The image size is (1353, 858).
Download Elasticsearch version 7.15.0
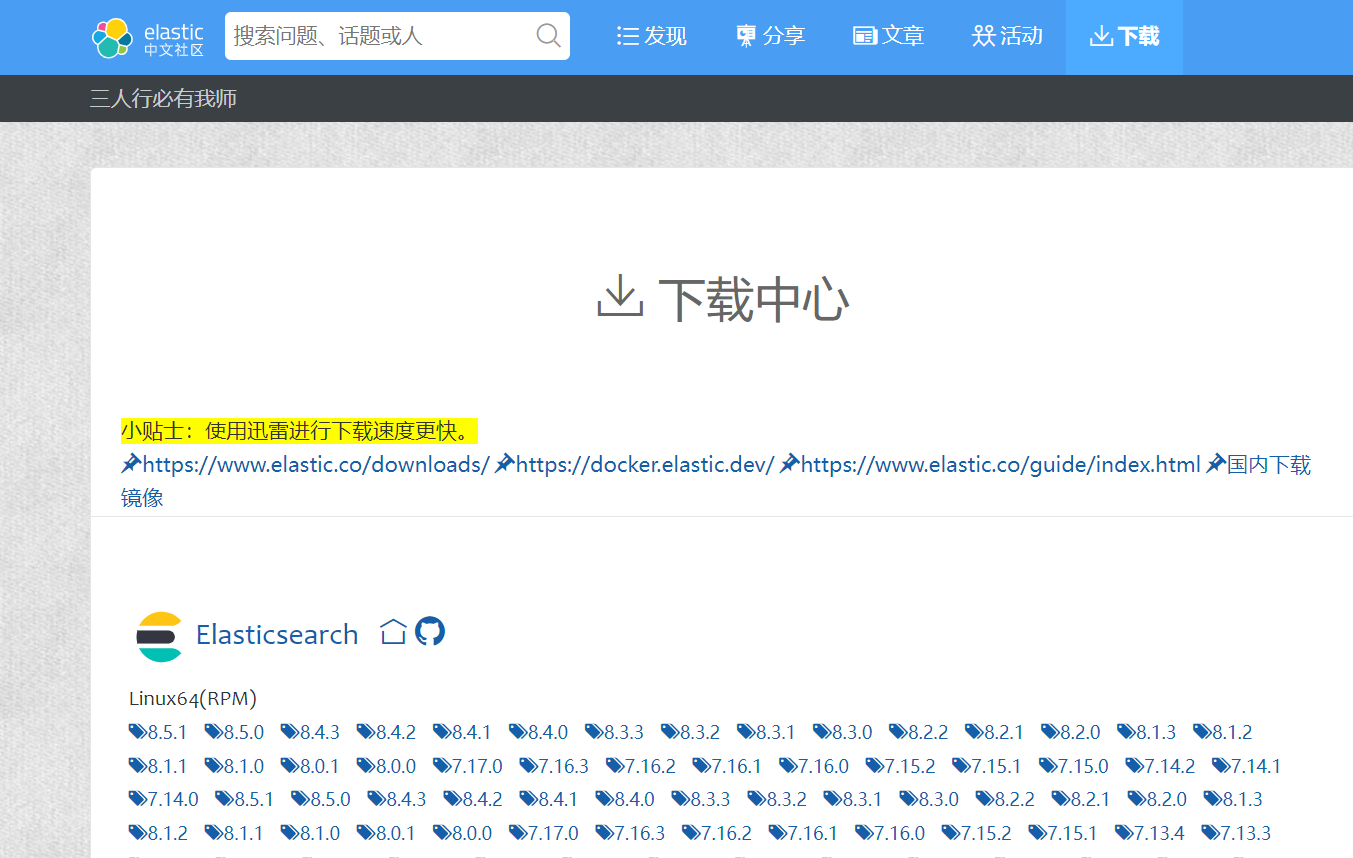point(1074,766)
